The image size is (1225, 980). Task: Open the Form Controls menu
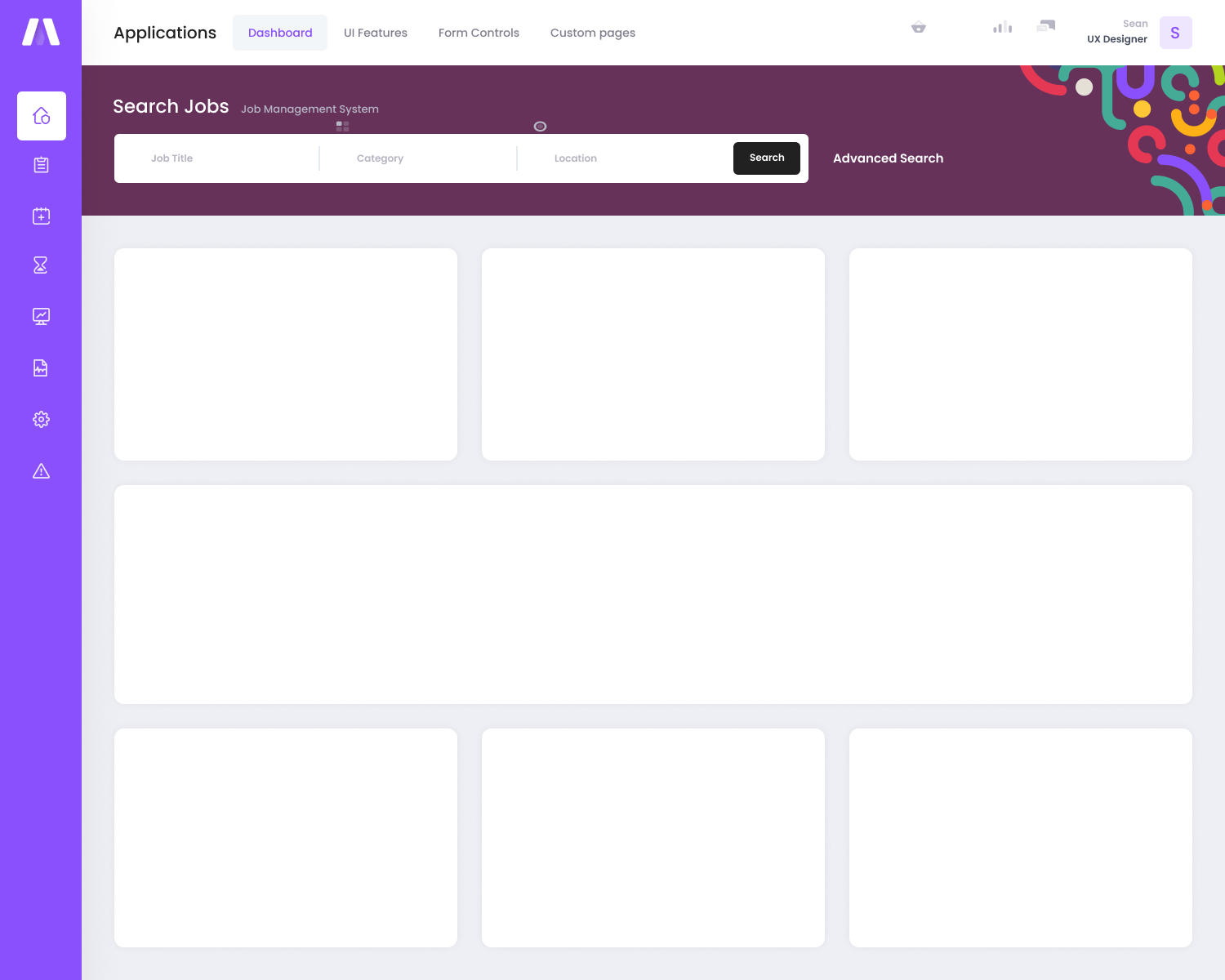tap(479, 33)
